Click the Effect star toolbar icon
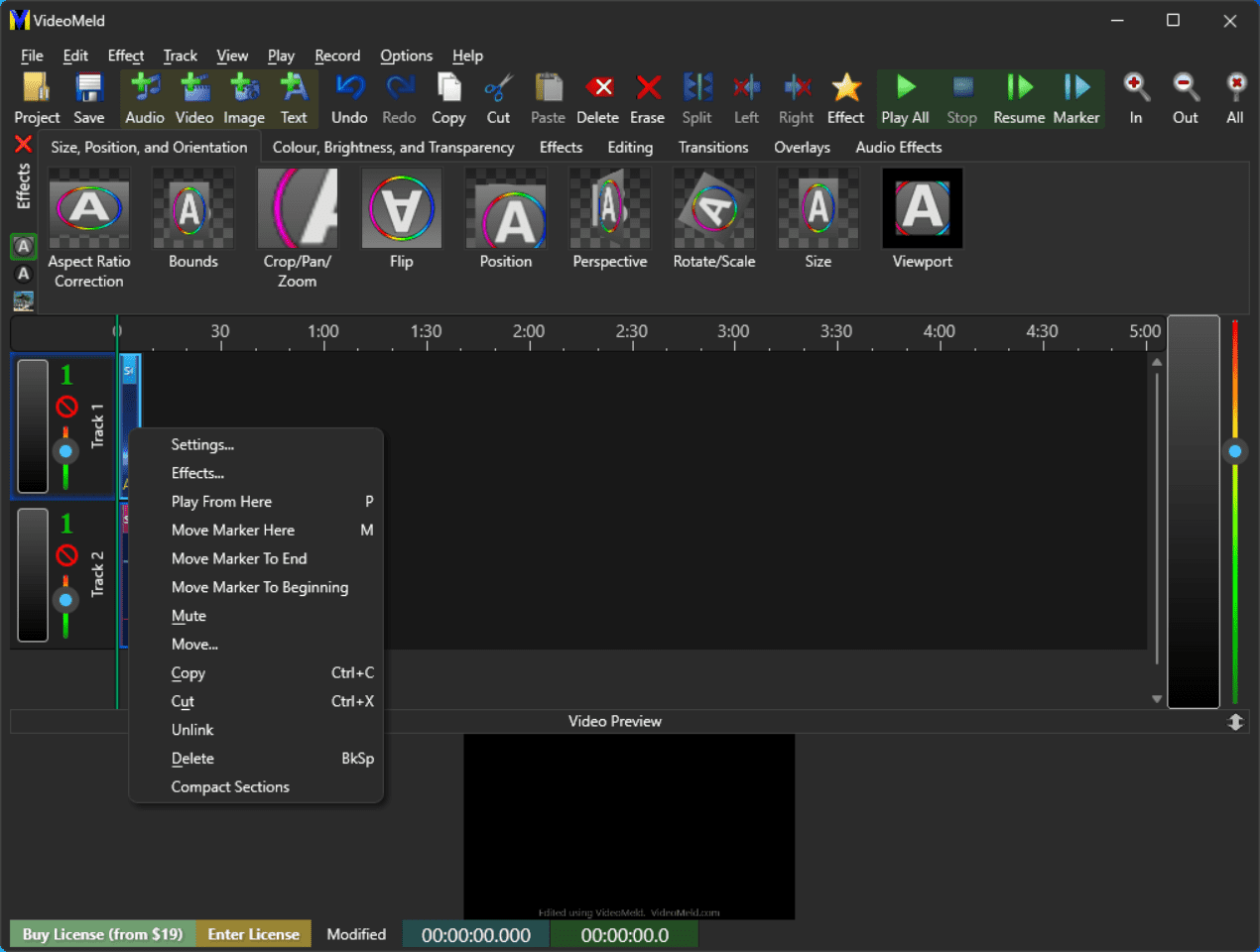1260x952 pixels. tap(845, 98)
